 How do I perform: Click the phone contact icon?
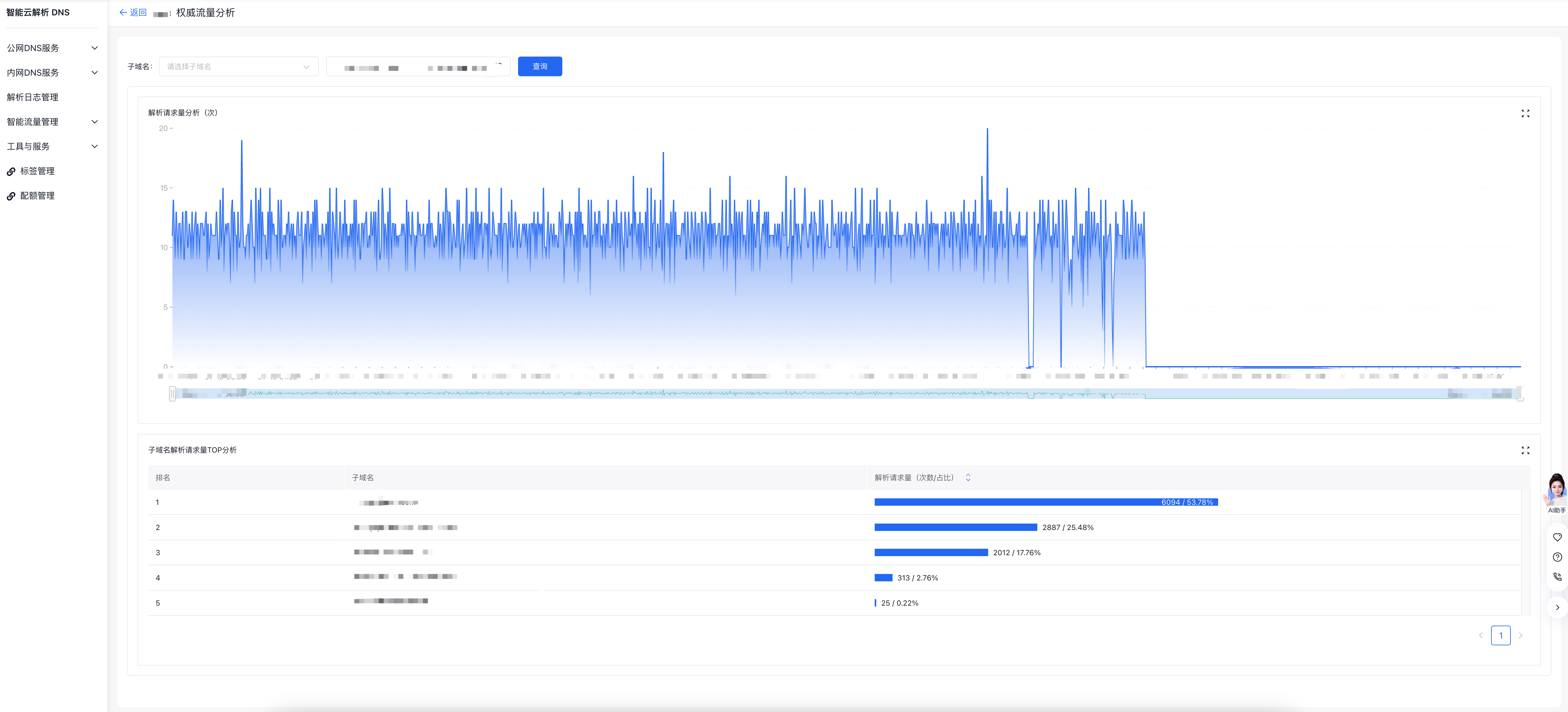coord(1557,577)
